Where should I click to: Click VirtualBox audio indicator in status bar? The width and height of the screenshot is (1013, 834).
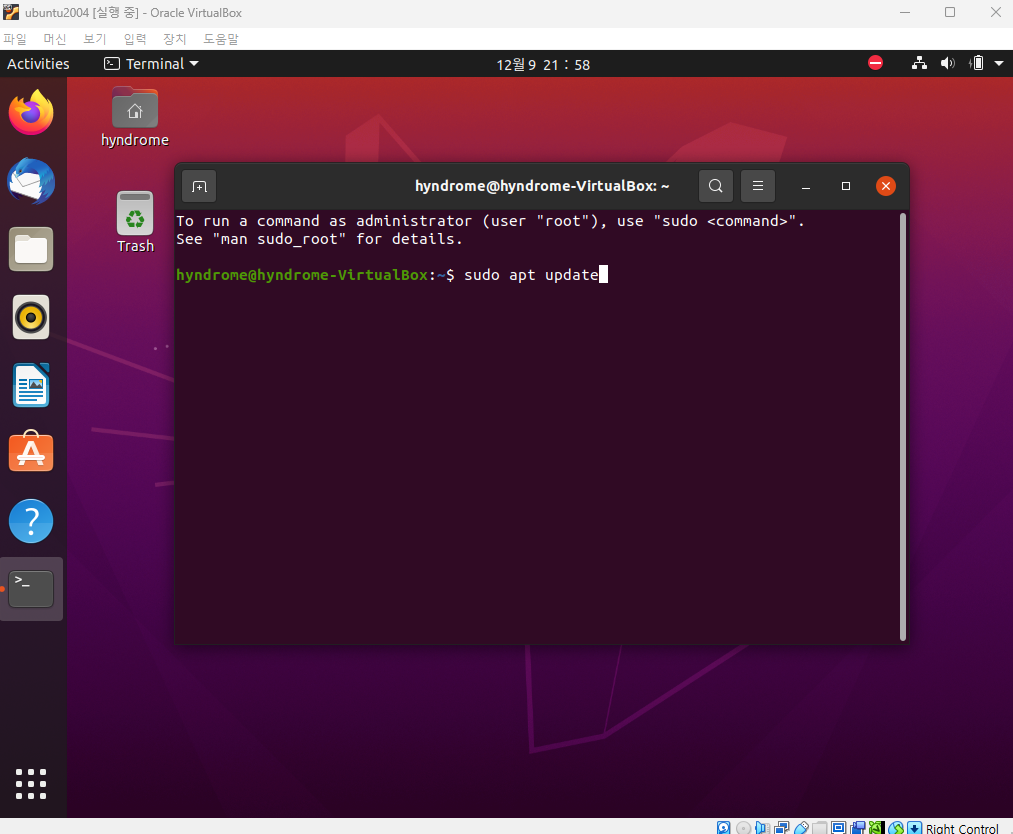coord(762,828)
